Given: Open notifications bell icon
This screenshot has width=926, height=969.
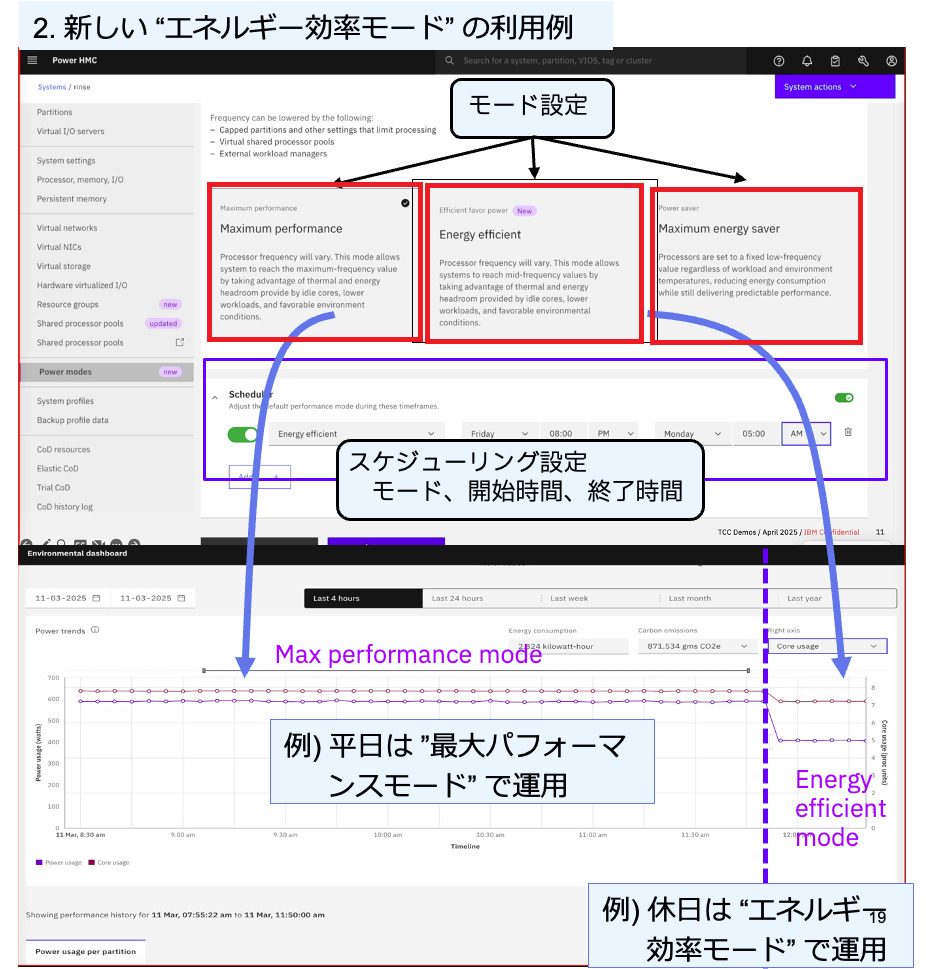Looking at the screenshot, I should pos(807,61).
